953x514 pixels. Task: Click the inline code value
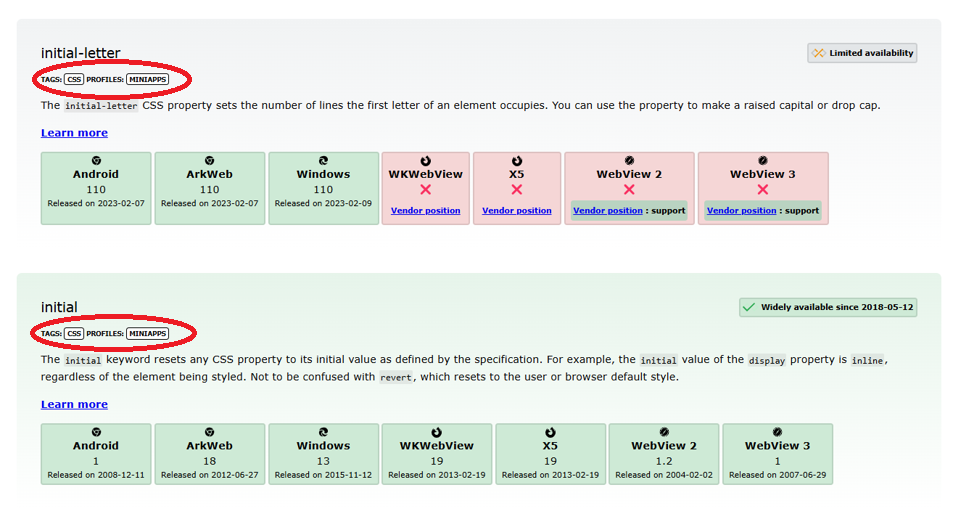pyautogui.click(x=867, y=360)
